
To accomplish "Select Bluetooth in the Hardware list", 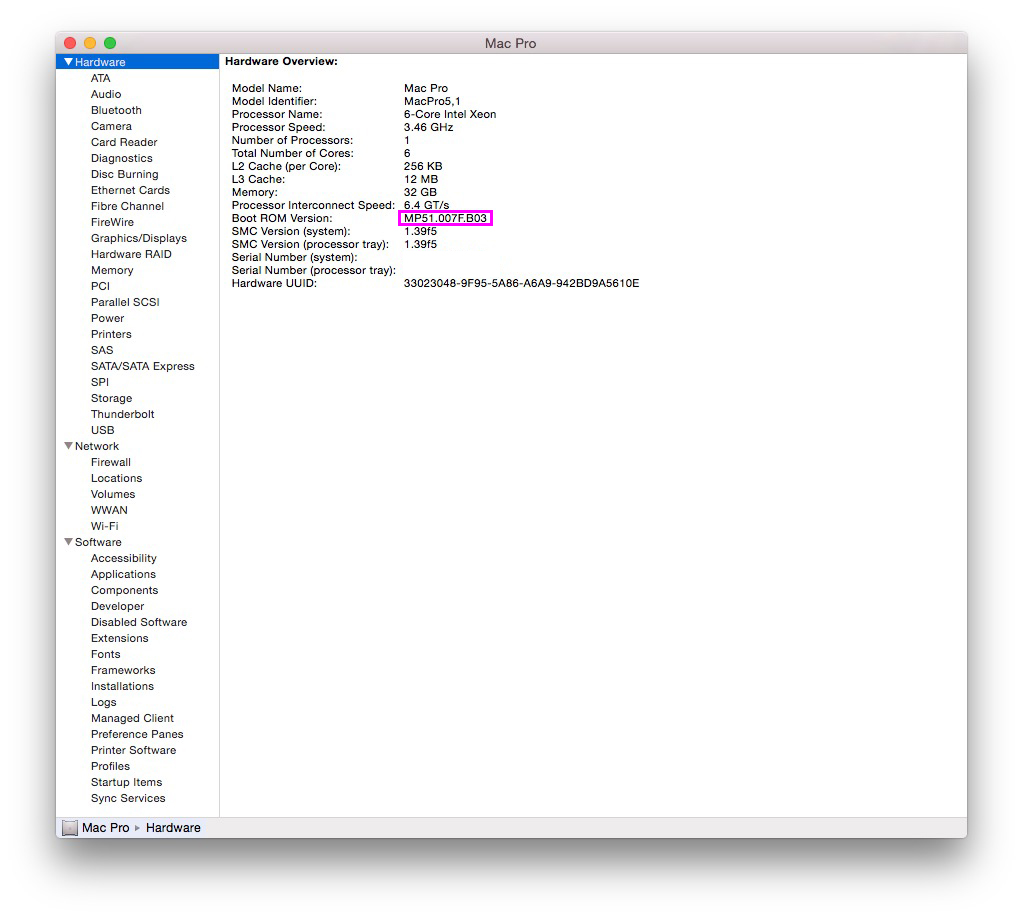I will 116,110.
